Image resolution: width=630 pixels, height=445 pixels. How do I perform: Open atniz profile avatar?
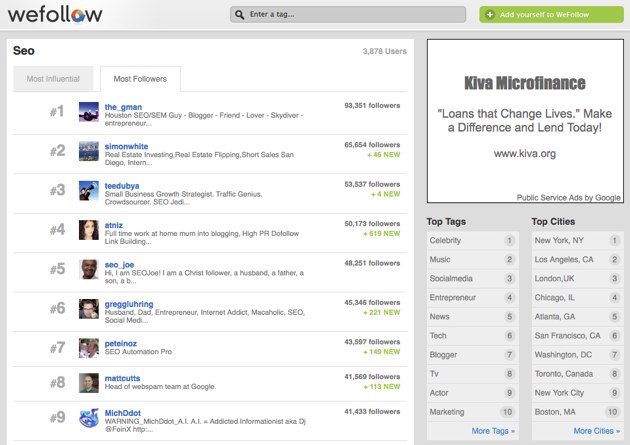pos(89,230)
